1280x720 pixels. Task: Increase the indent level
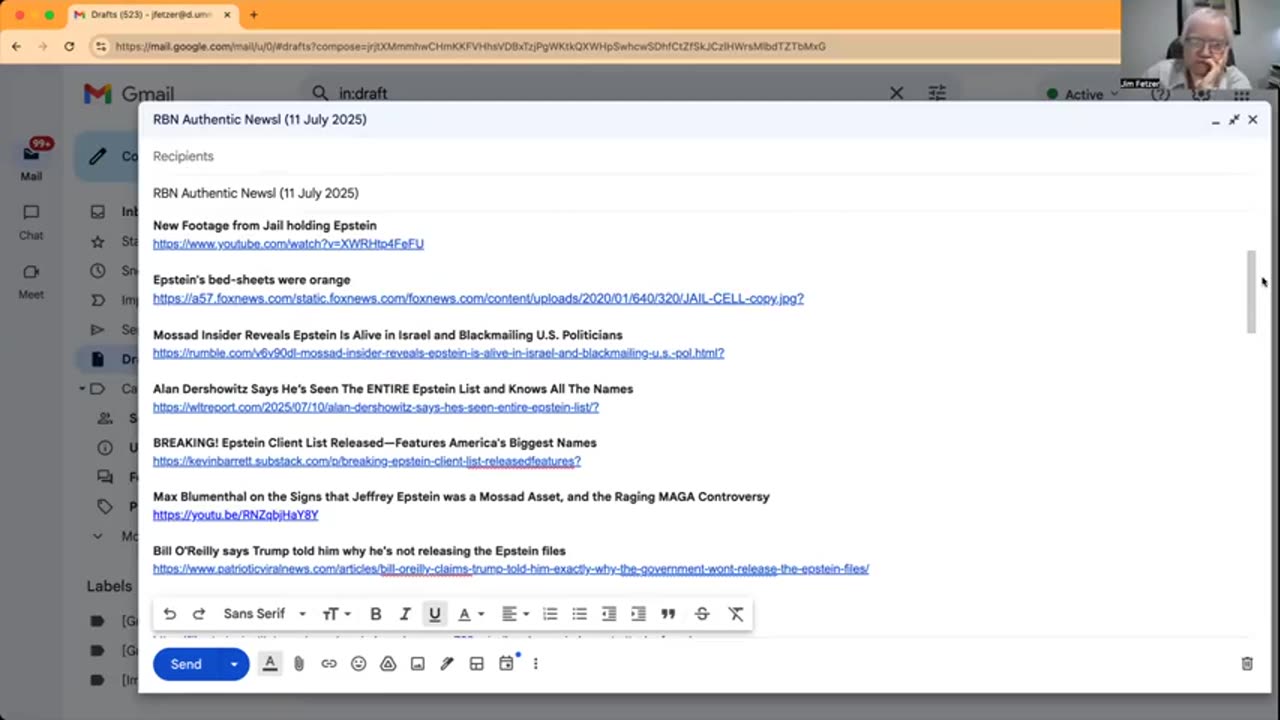pyautogui.click(x=638, y=614)
